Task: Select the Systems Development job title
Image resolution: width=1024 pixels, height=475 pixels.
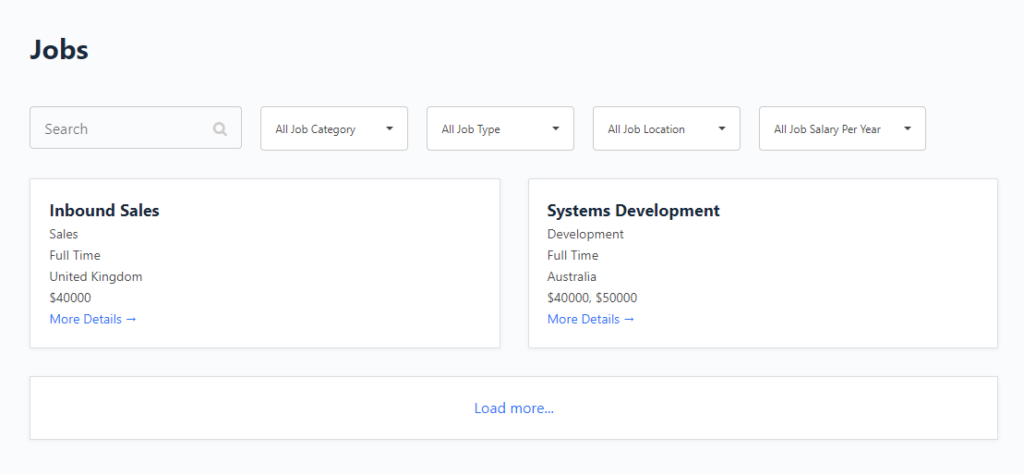Action: [x=633, y=210]
